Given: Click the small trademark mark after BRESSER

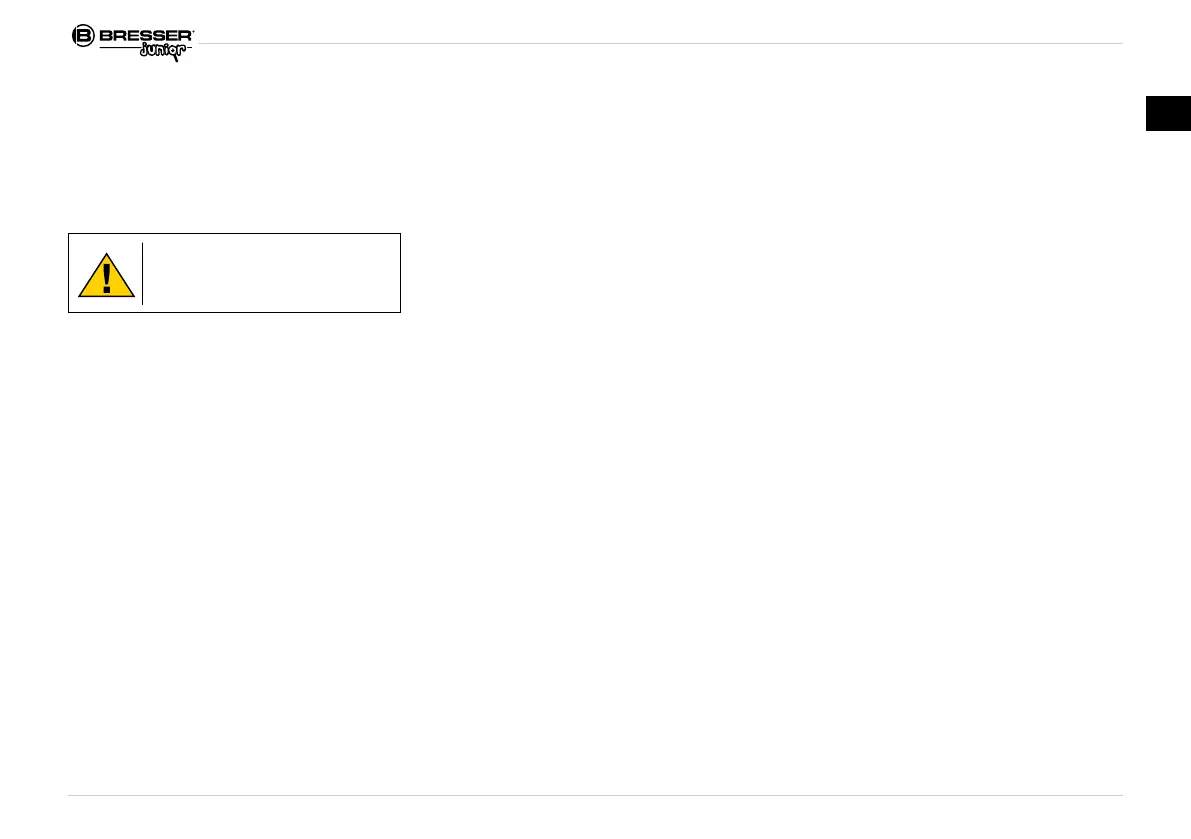Looking at the screenshot, I should tap(193, 31).
